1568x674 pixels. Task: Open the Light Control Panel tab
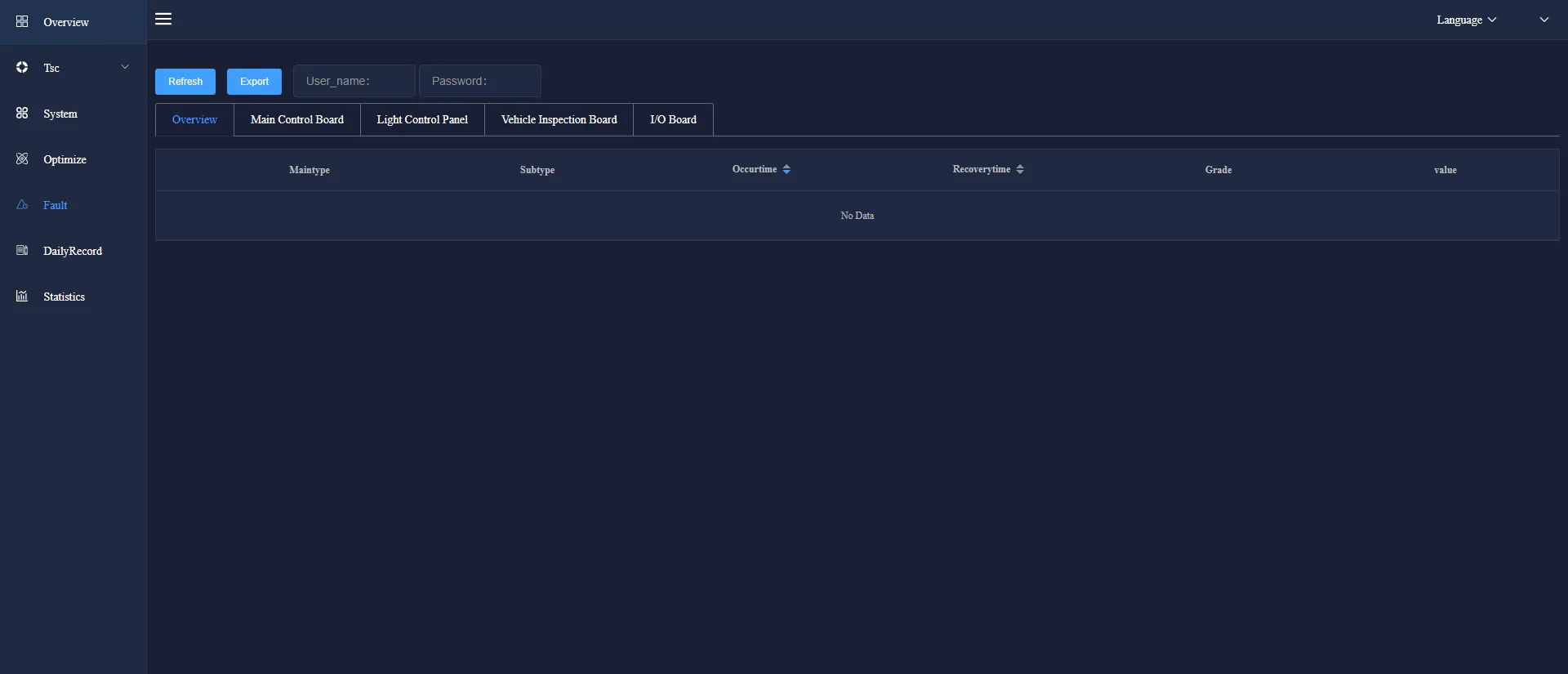pyautogui.click(x=422, y=119)
